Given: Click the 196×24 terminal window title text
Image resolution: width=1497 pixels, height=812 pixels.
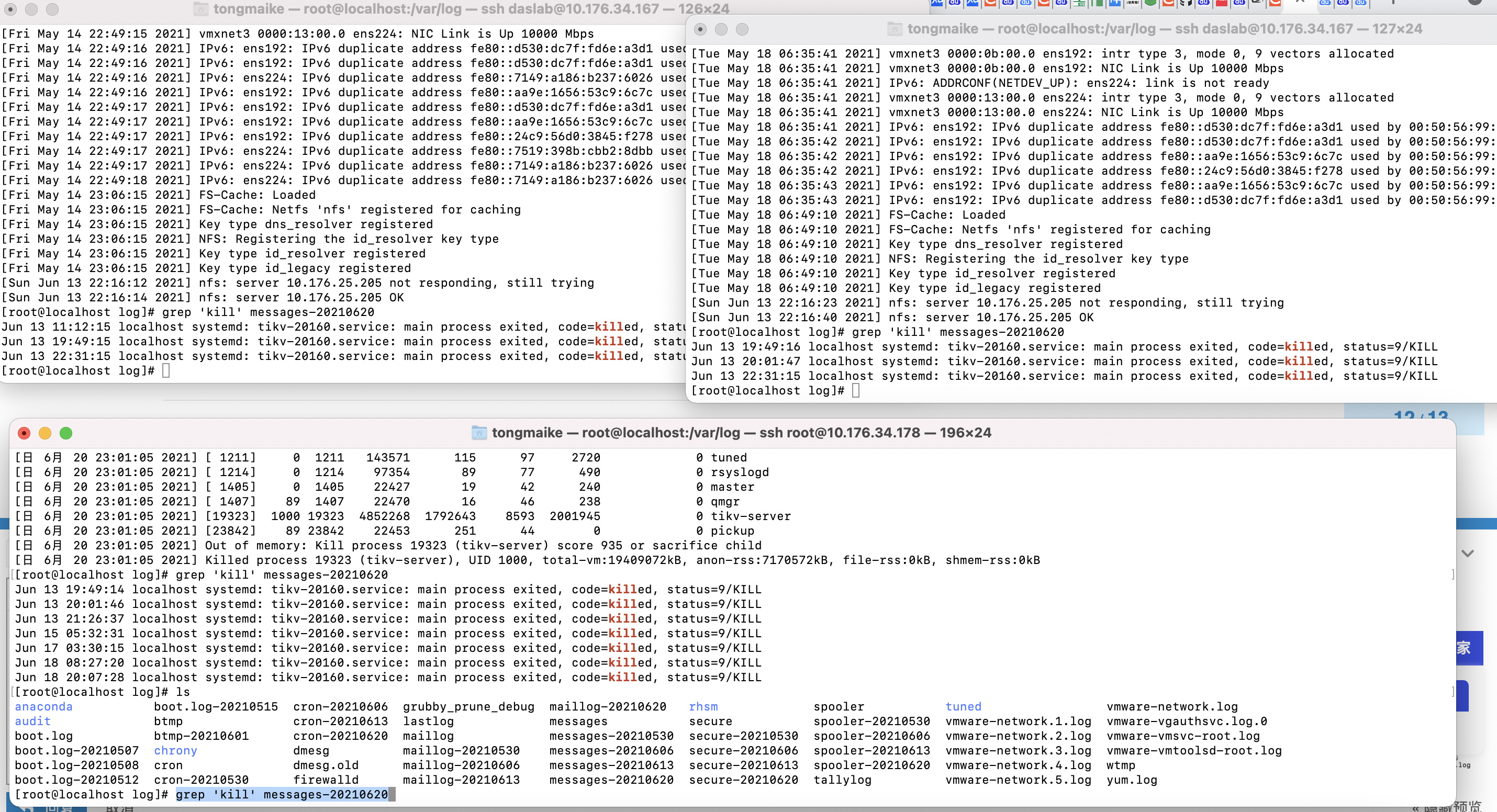Looking at the screenshot, I should pyautogui.click(x=741, y=433).
